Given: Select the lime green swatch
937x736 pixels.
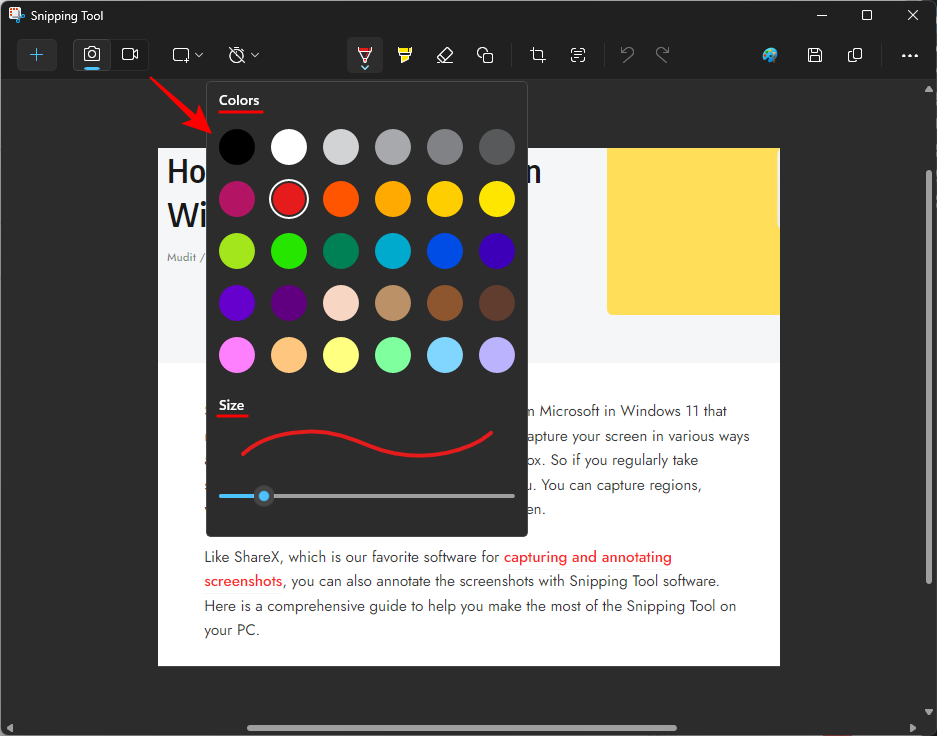Looking at the screenshot, I should pyautogui.click(x=237, y=251).
